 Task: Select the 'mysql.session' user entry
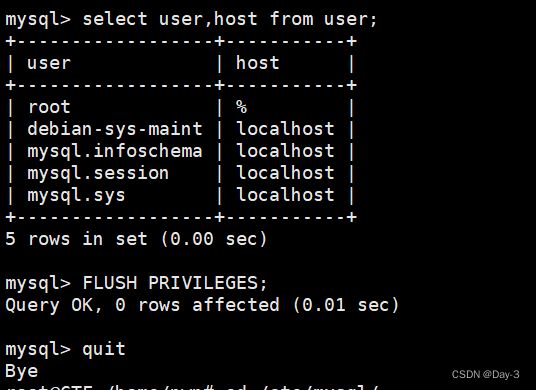[x=98, y=174]
